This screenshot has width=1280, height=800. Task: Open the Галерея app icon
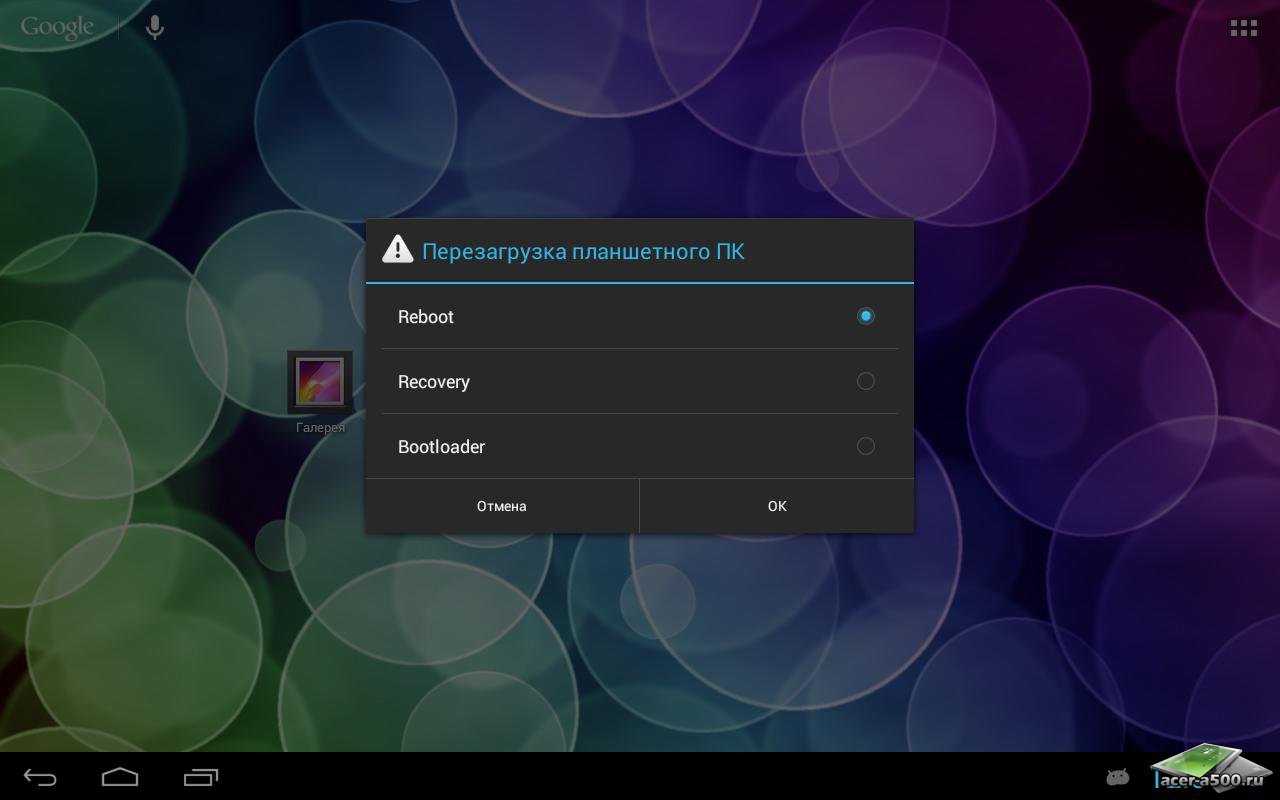pos(320,382)
